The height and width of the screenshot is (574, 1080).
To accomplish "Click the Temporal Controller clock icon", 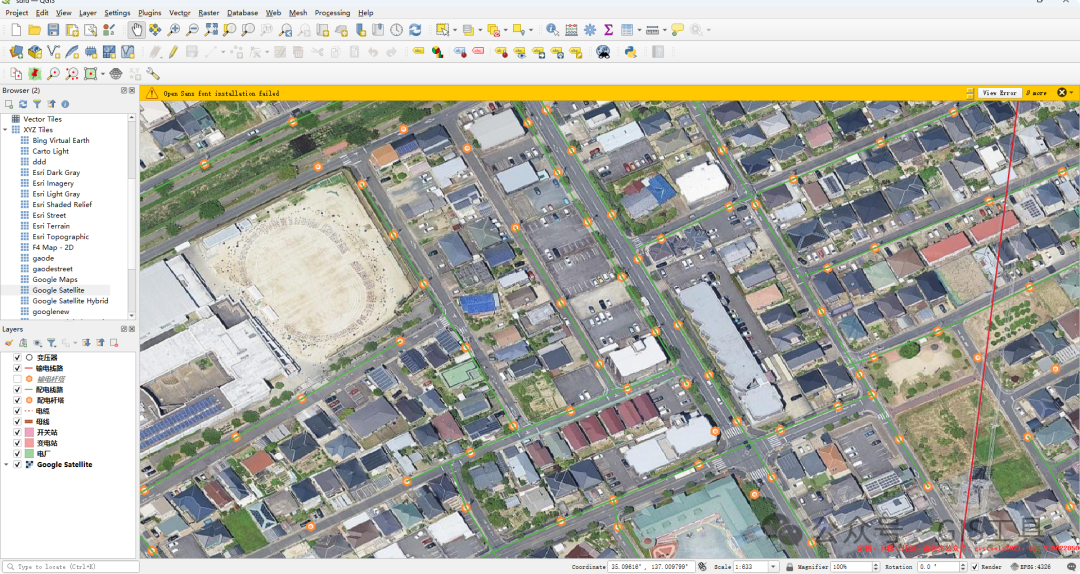I will coord(396,30).
